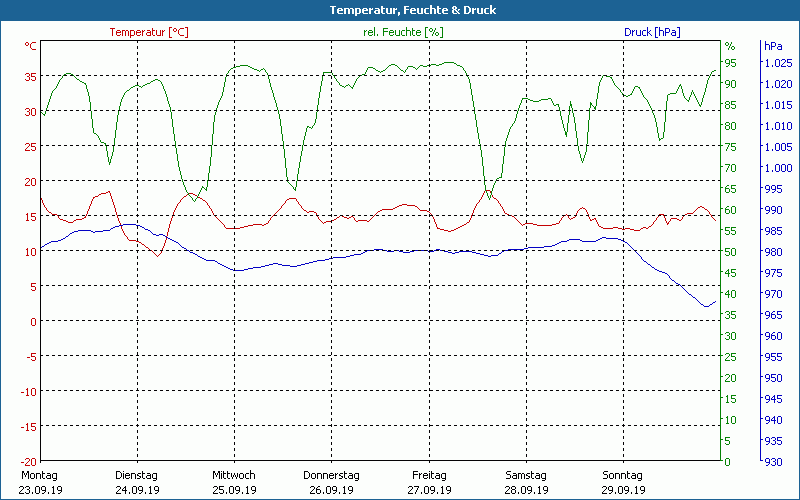Click the '1.025' tick on pressure axis
This screenshot has height=500, width=800.
point(778,63)
